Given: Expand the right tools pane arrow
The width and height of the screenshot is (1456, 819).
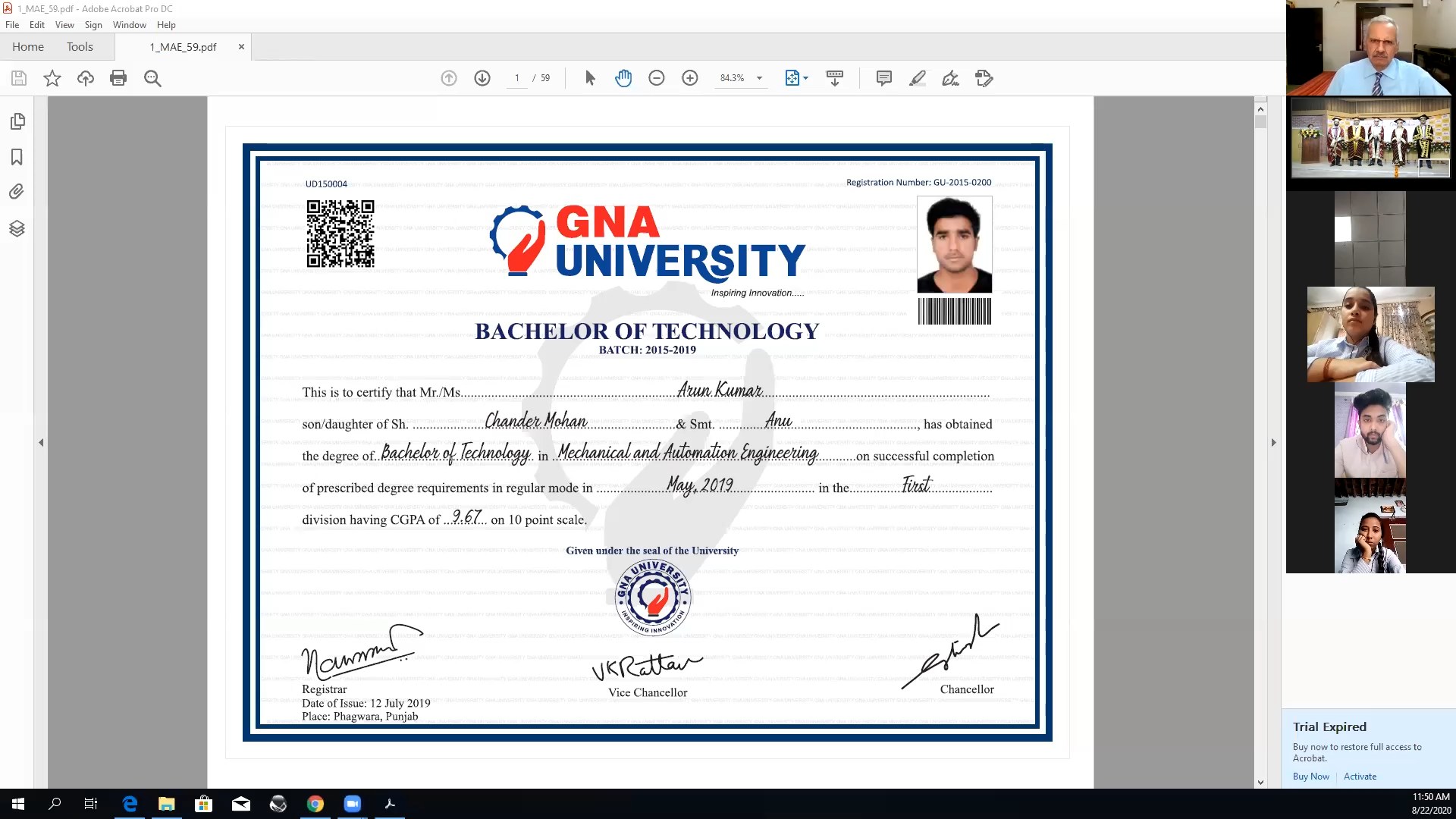Looking at the screenshot, I should coord(1273,442).
